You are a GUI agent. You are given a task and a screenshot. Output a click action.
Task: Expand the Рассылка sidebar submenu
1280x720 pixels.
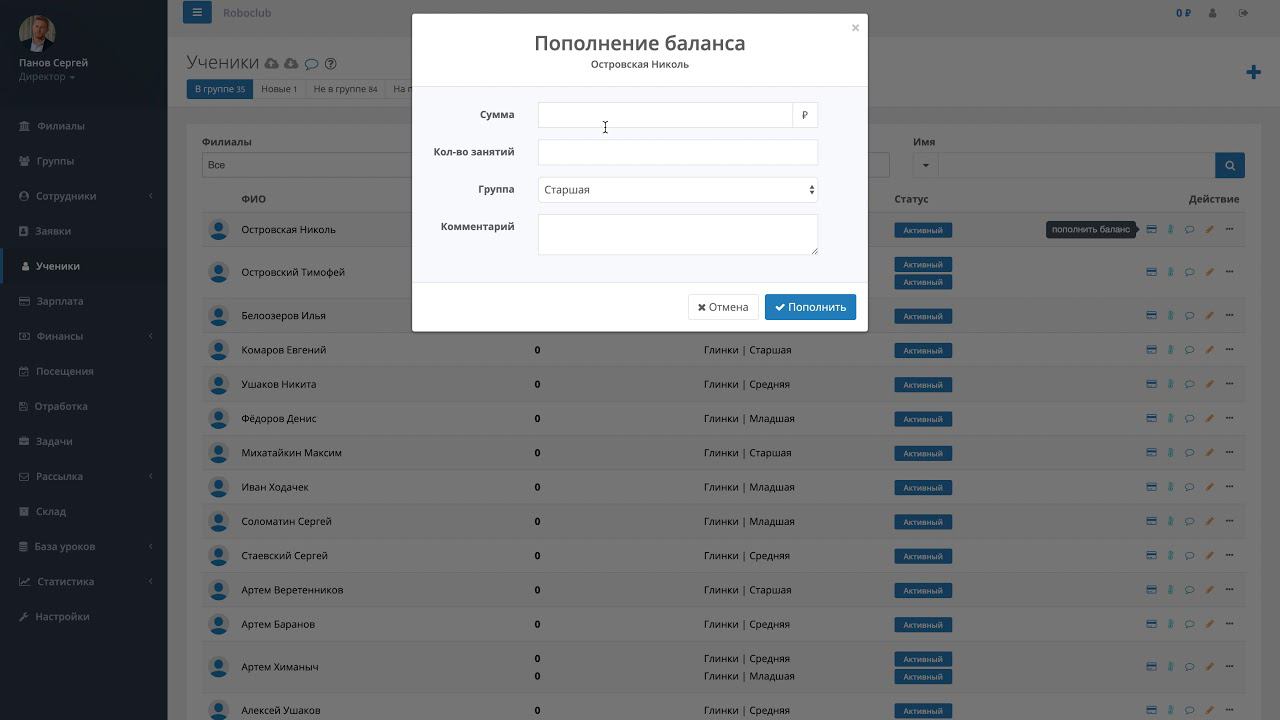click(84, 476)
